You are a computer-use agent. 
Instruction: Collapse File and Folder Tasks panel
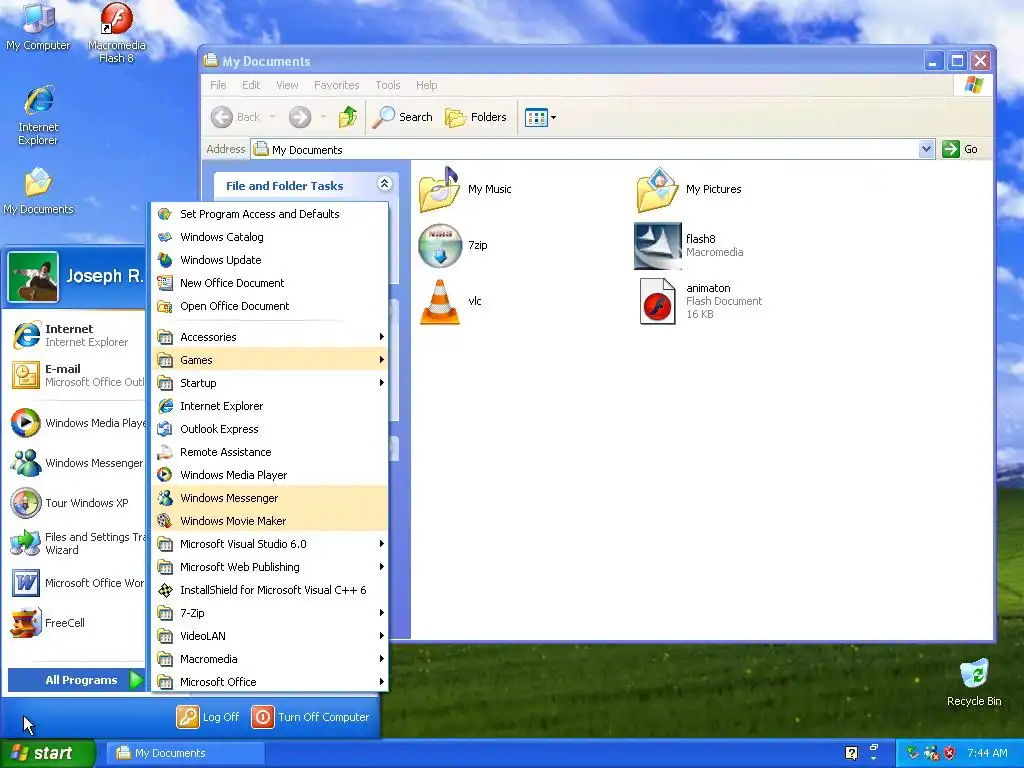tap(385, 184)
